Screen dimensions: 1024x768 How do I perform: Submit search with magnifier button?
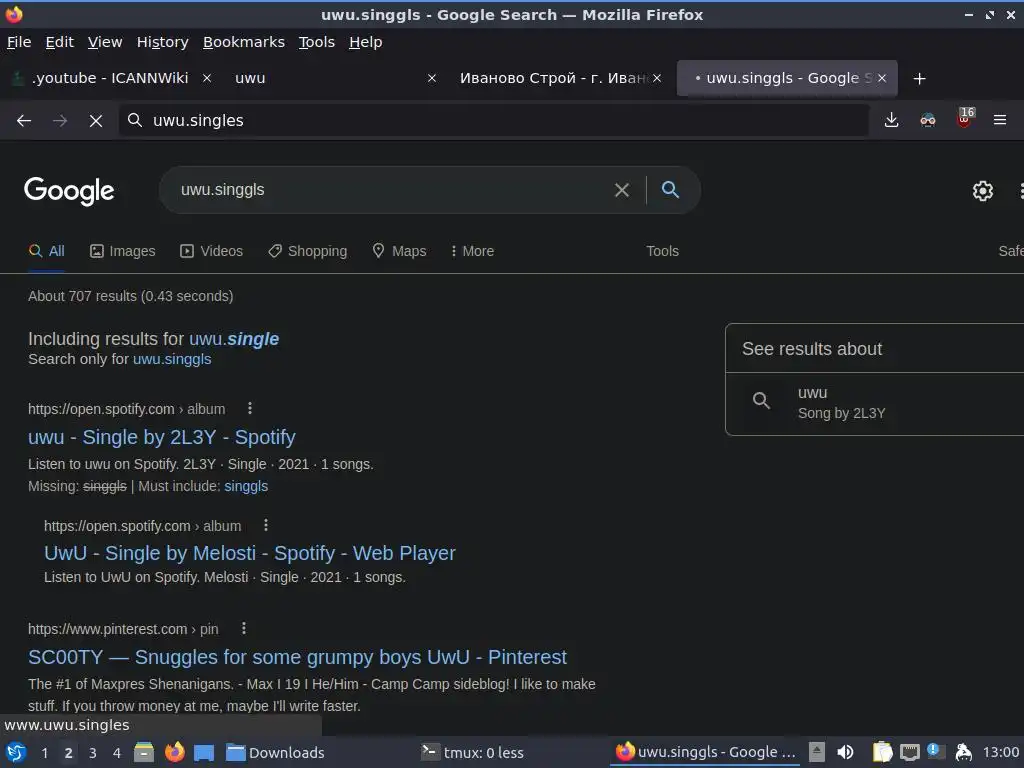tap(670, 190)
